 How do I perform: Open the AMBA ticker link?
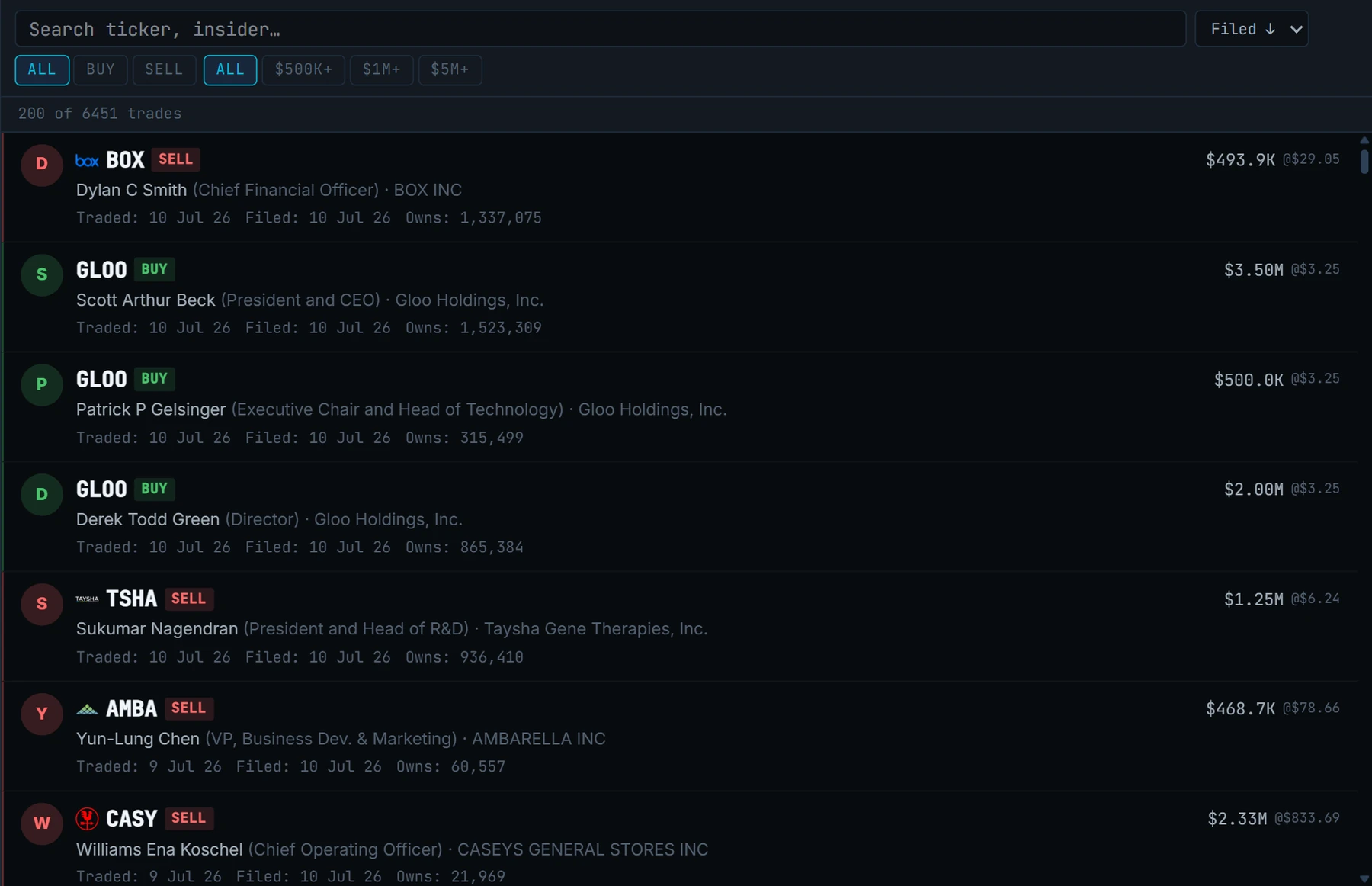point(131,709)
